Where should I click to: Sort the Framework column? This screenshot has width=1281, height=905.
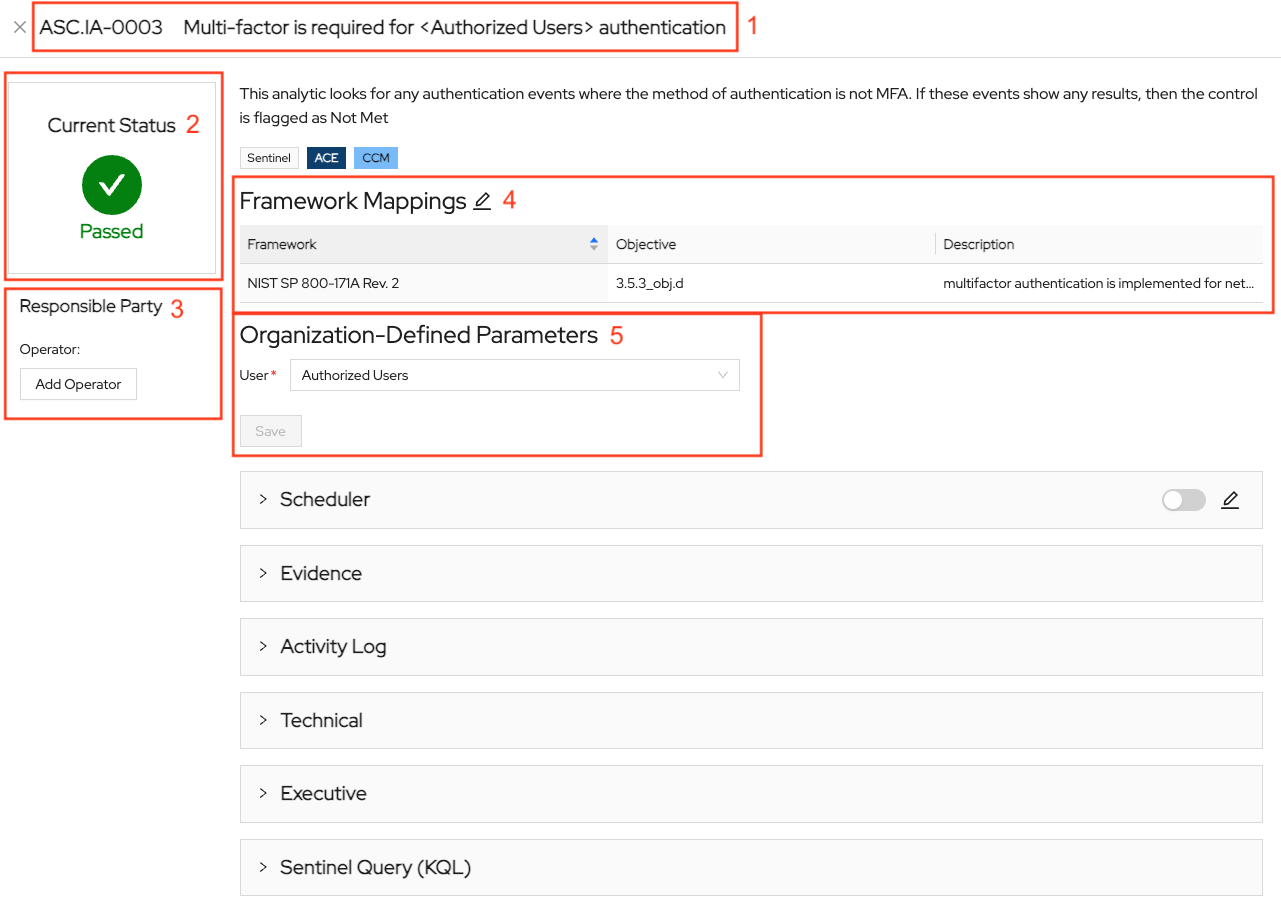tap(594, 244)
